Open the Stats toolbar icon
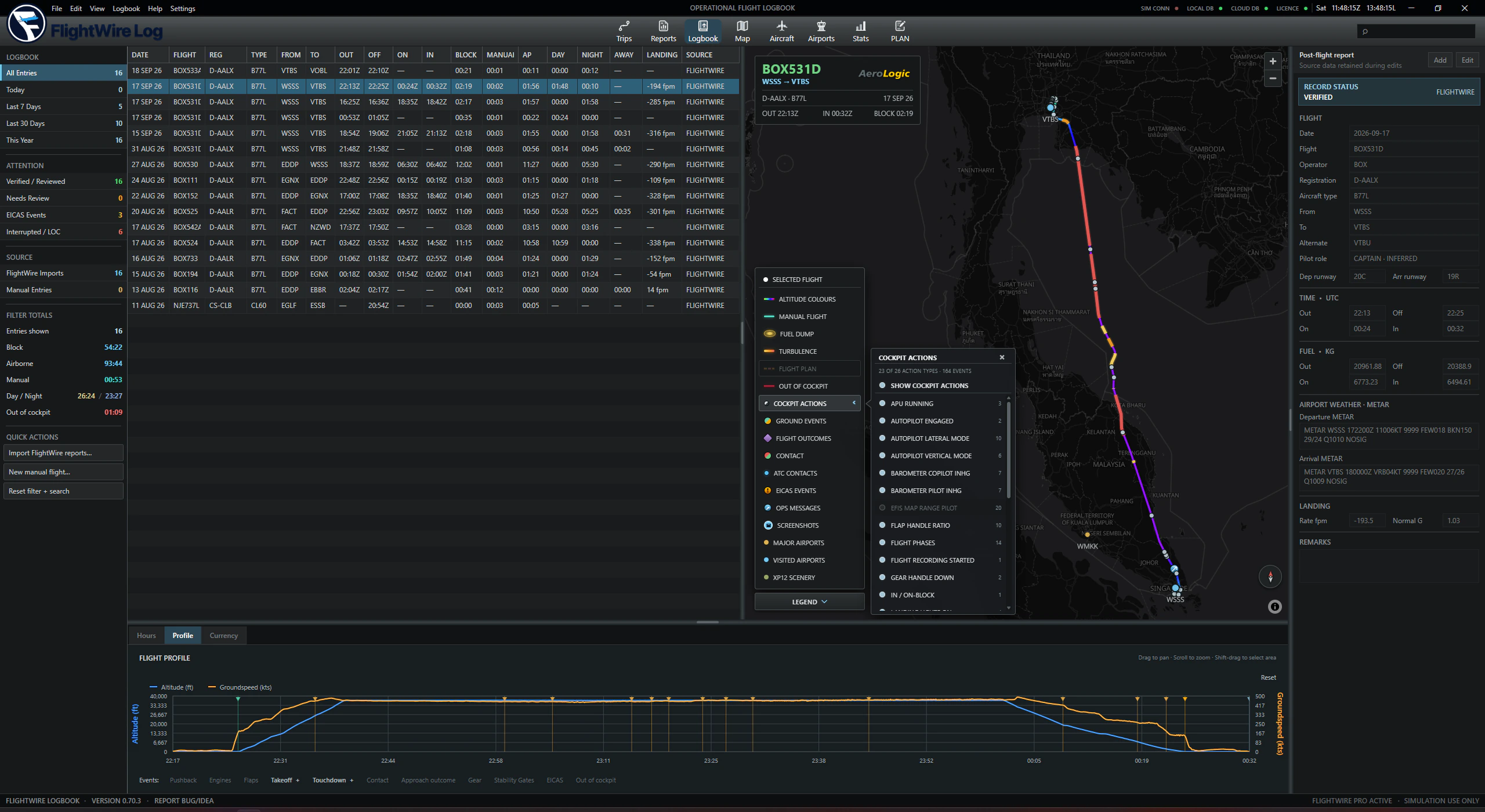Image resolution: width=1485 pixels, height=812 pixels. [860, 31]
